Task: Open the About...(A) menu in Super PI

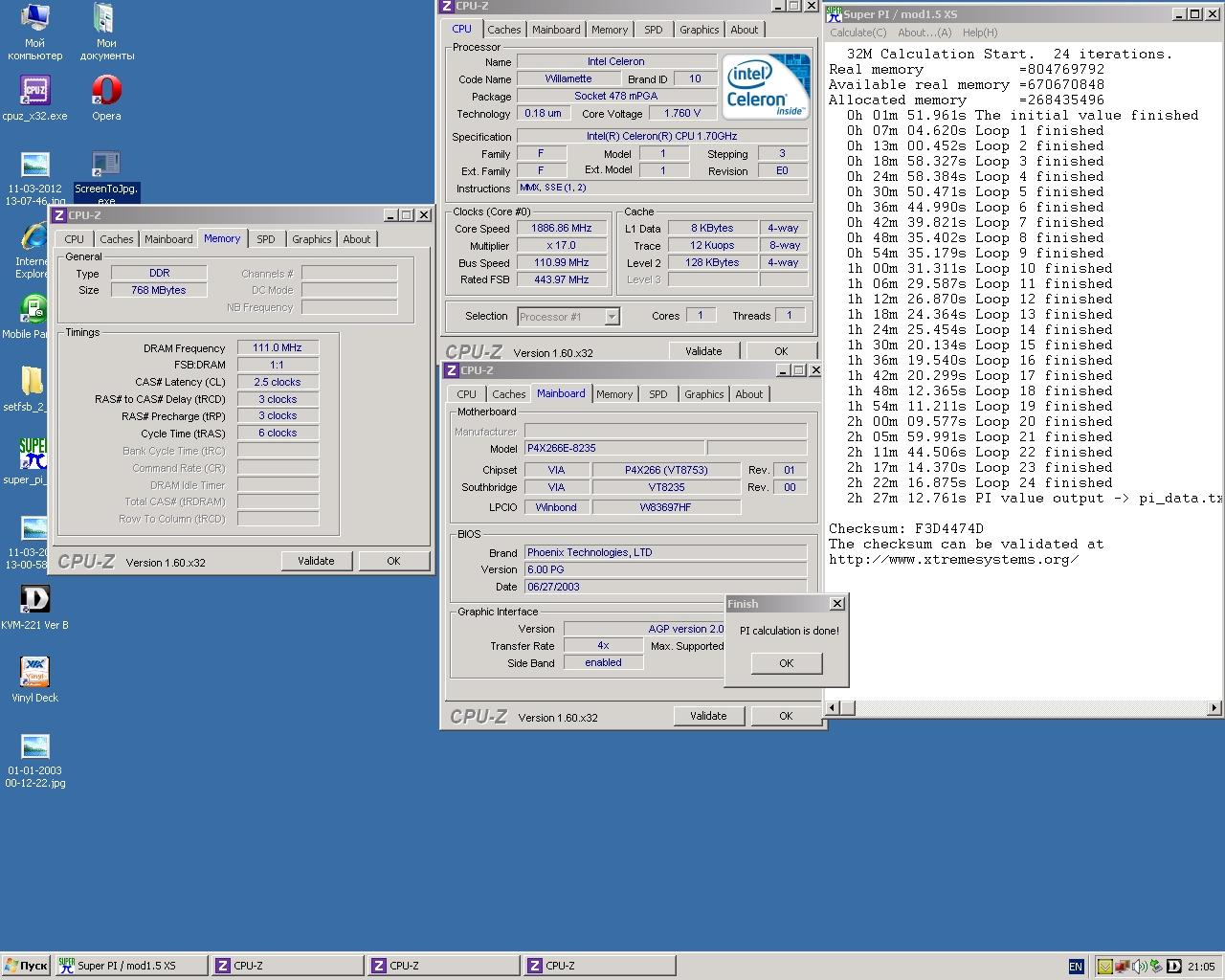Action: [924, 33]
